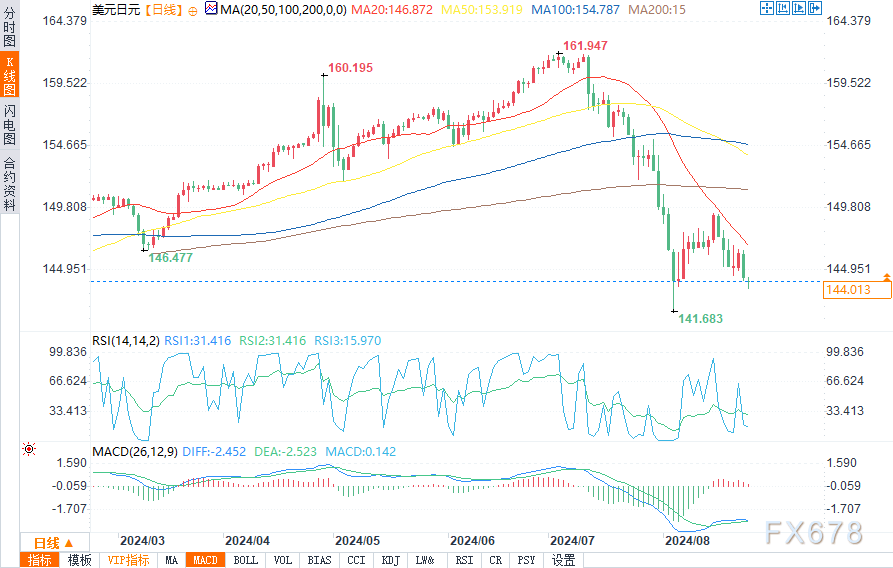
Task: Toggle the RSI indicator in bottom bar
Action: pos(465,560)
